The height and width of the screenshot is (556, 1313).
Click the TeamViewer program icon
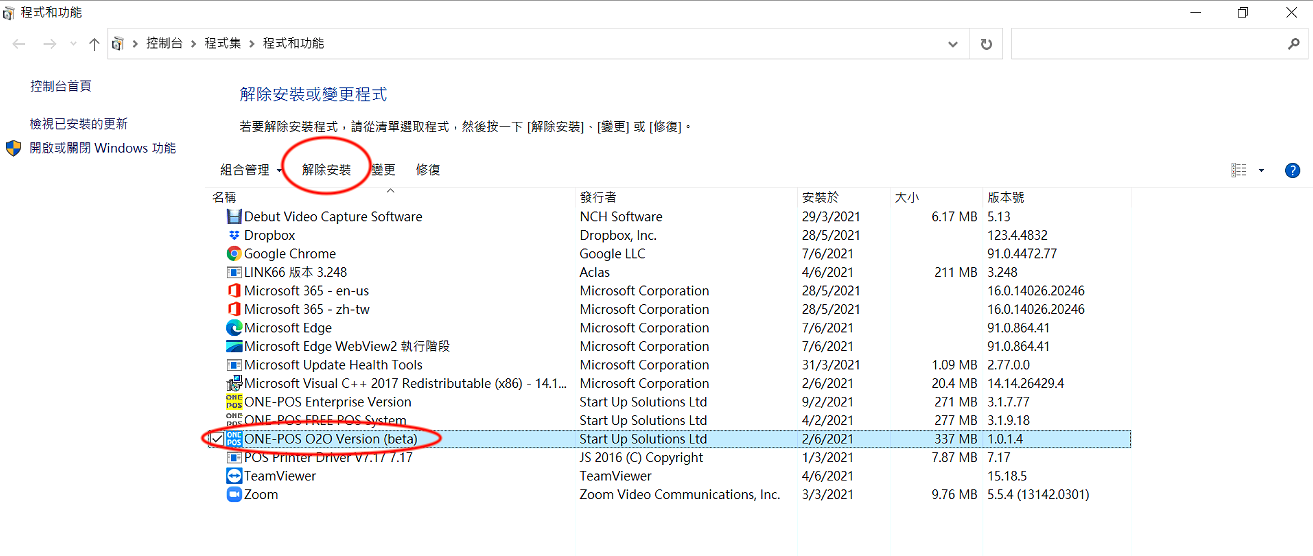tap(234, 476)
